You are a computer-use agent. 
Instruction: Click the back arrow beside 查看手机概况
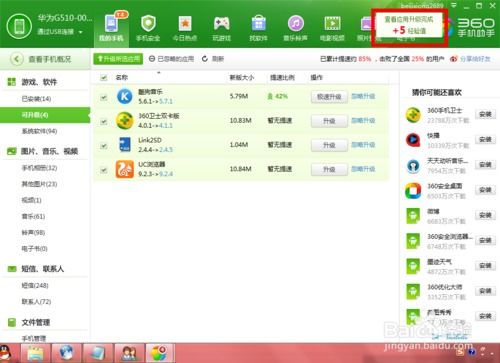tap(17, 59)
